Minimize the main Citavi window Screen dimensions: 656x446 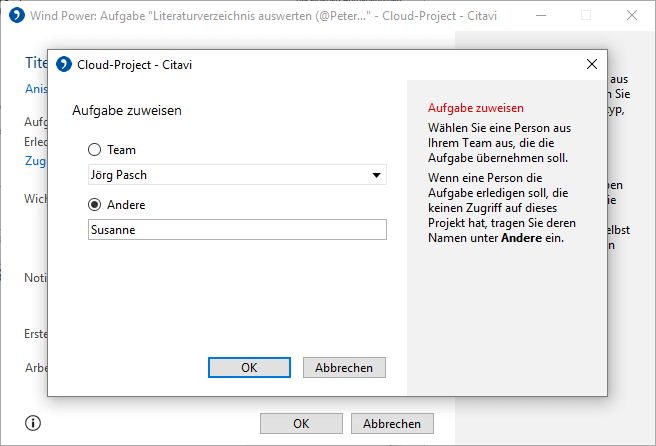541,15
